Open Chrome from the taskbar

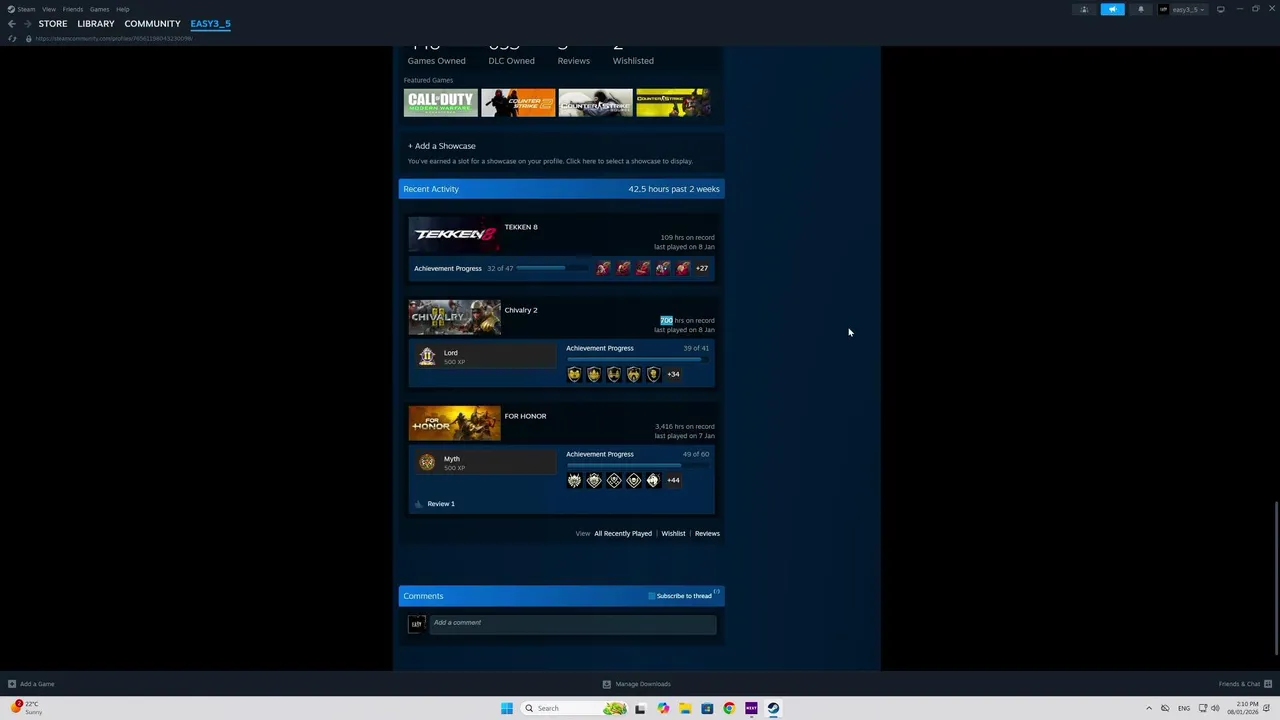coord(729,708)
